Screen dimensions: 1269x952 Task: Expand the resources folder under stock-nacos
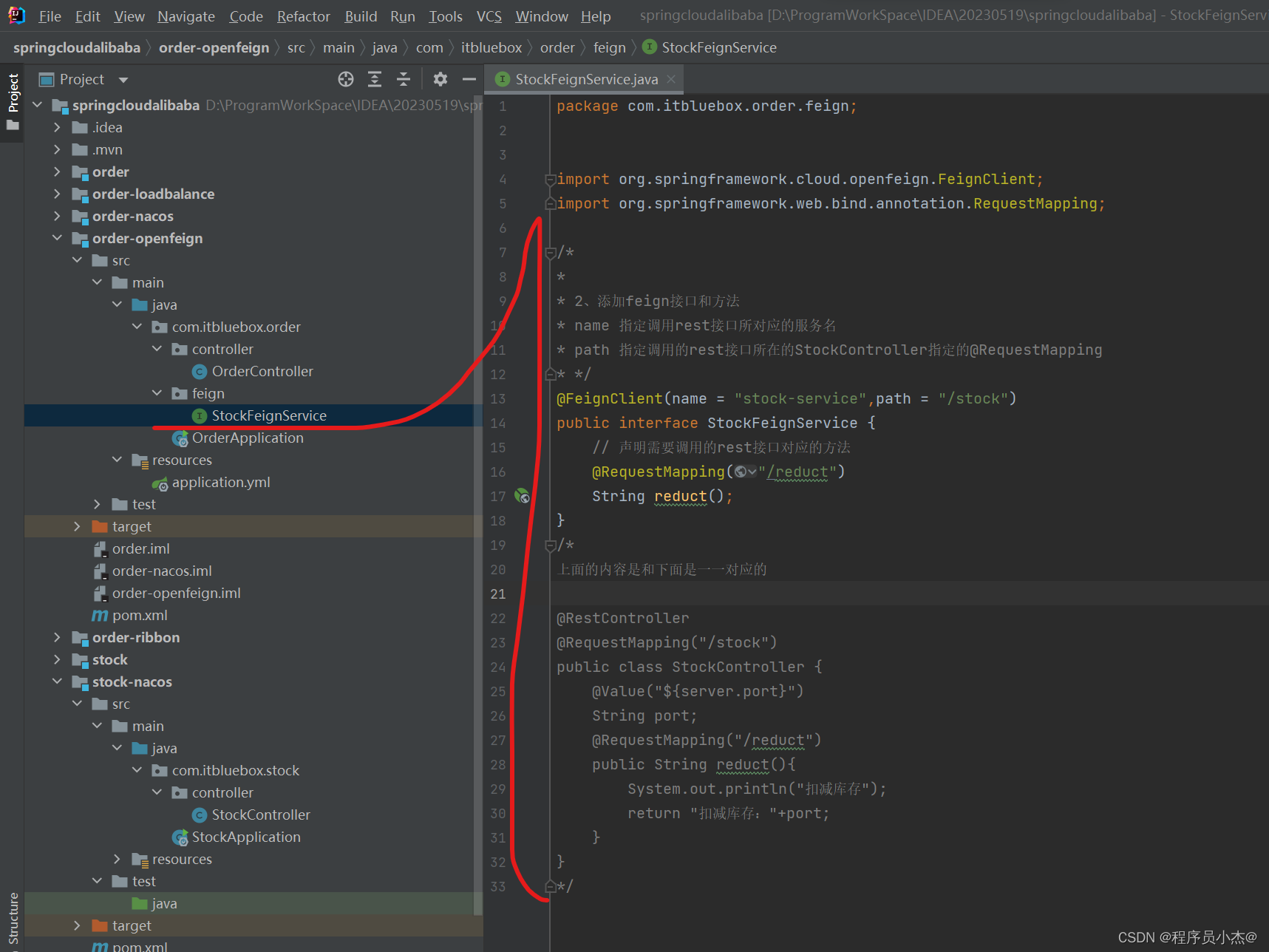pos(118,859)
